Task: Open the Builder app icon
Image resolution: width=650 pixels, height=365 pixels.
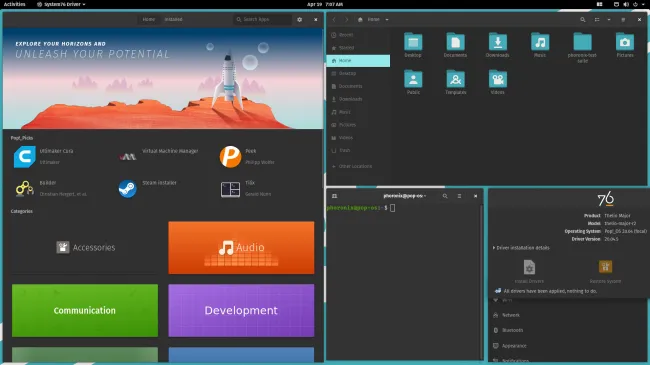Action: pos(24,188)
